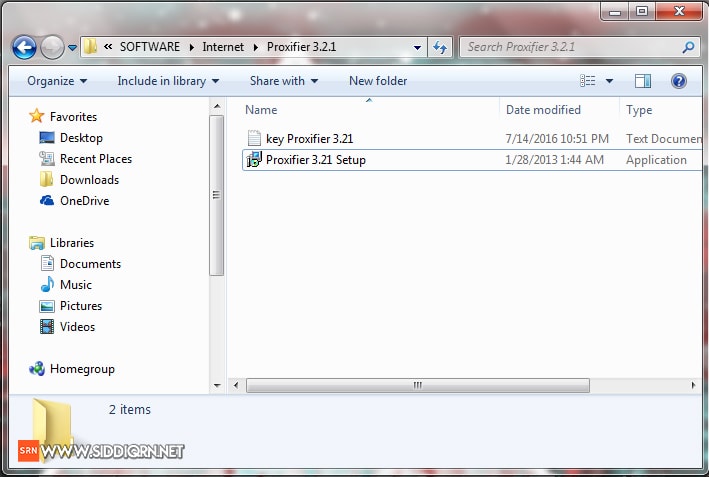Viewport: 709px width, 477px height.
Task: Click the horizontal scrollbar thumb in file list
Action: tap(418, 386)
